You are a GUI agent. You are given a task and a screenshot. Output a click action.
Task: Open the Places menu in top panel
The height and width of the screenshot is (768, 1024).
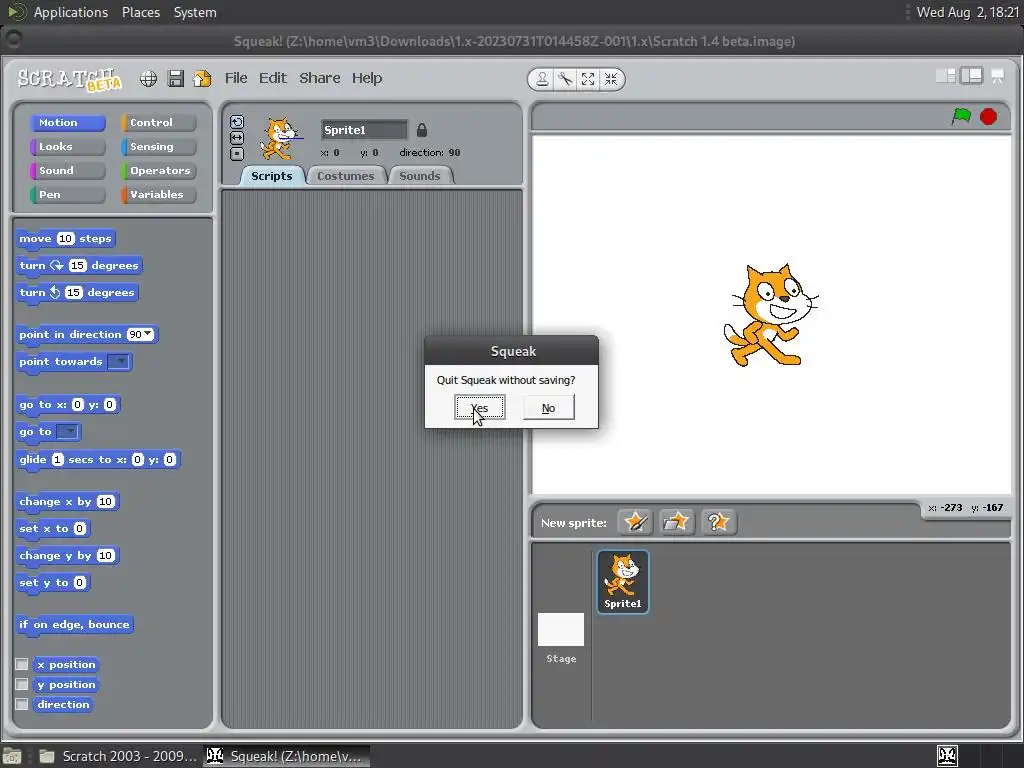pyautogui.click(x=141, y=12)
